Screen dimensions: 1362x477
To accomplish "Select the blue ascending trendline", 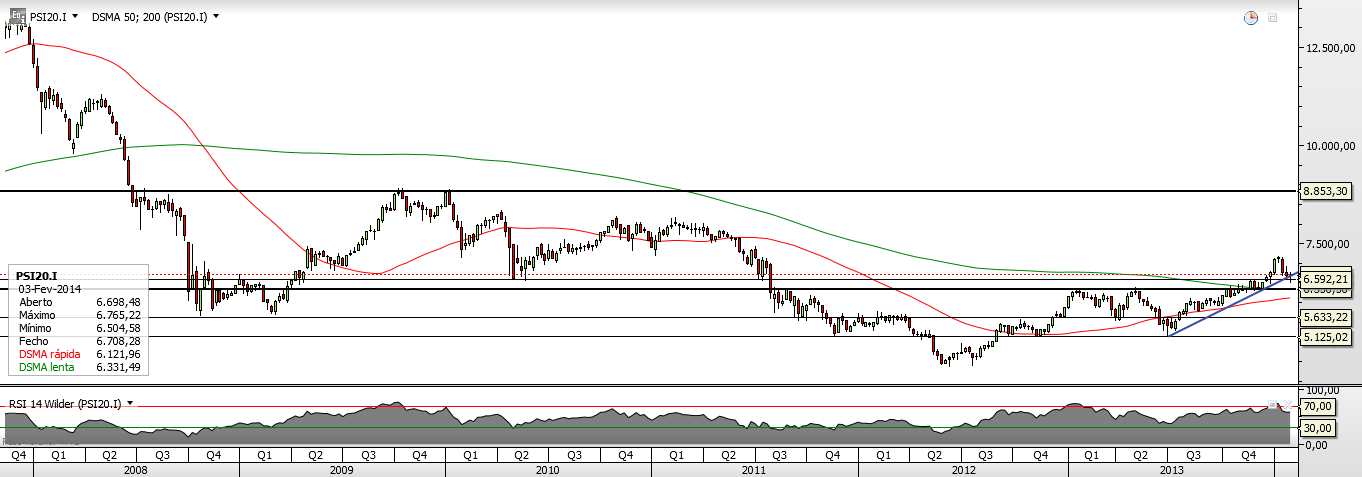I will pos(1230,303).
